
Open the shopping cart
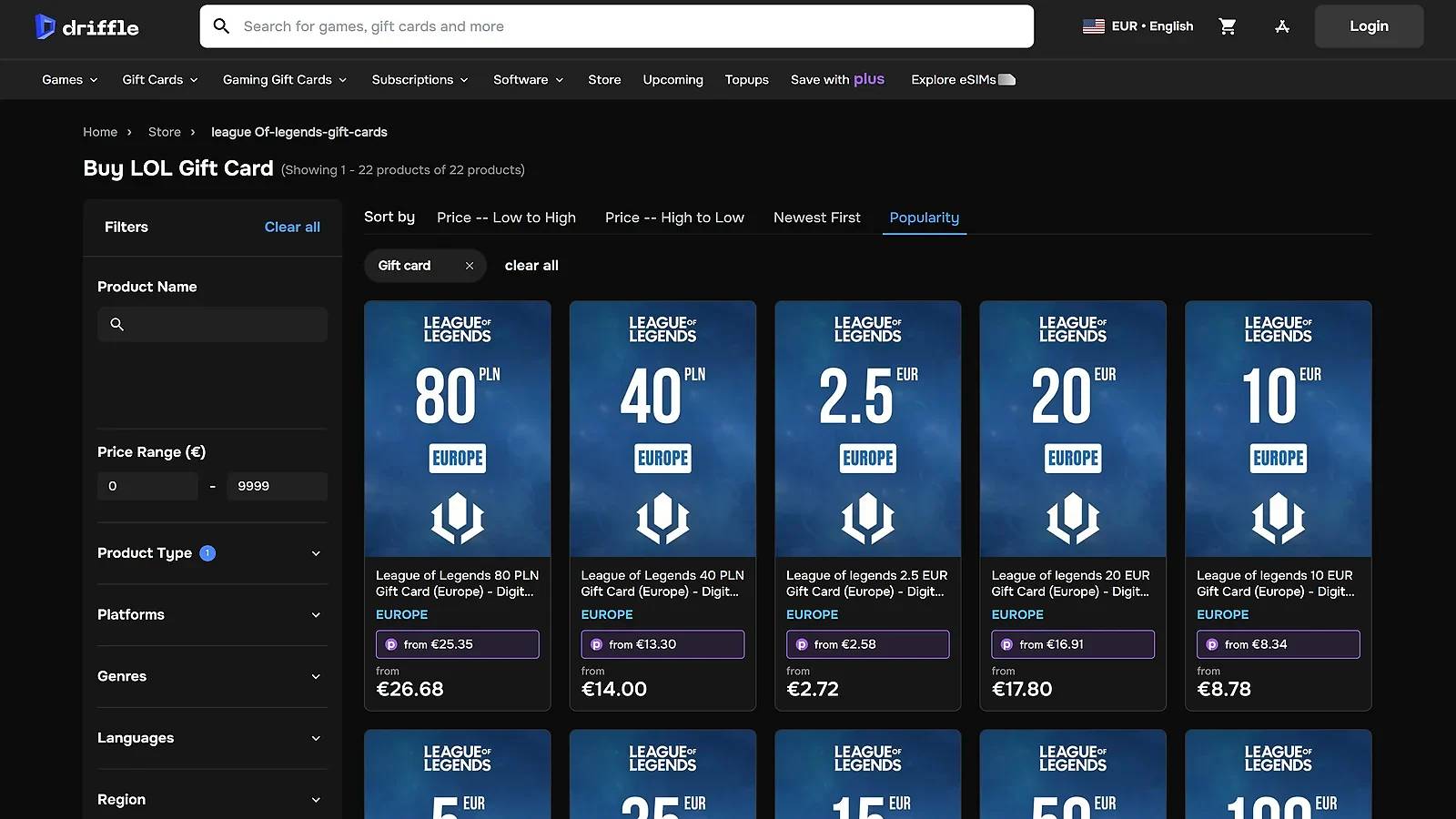click(1227, 26)
